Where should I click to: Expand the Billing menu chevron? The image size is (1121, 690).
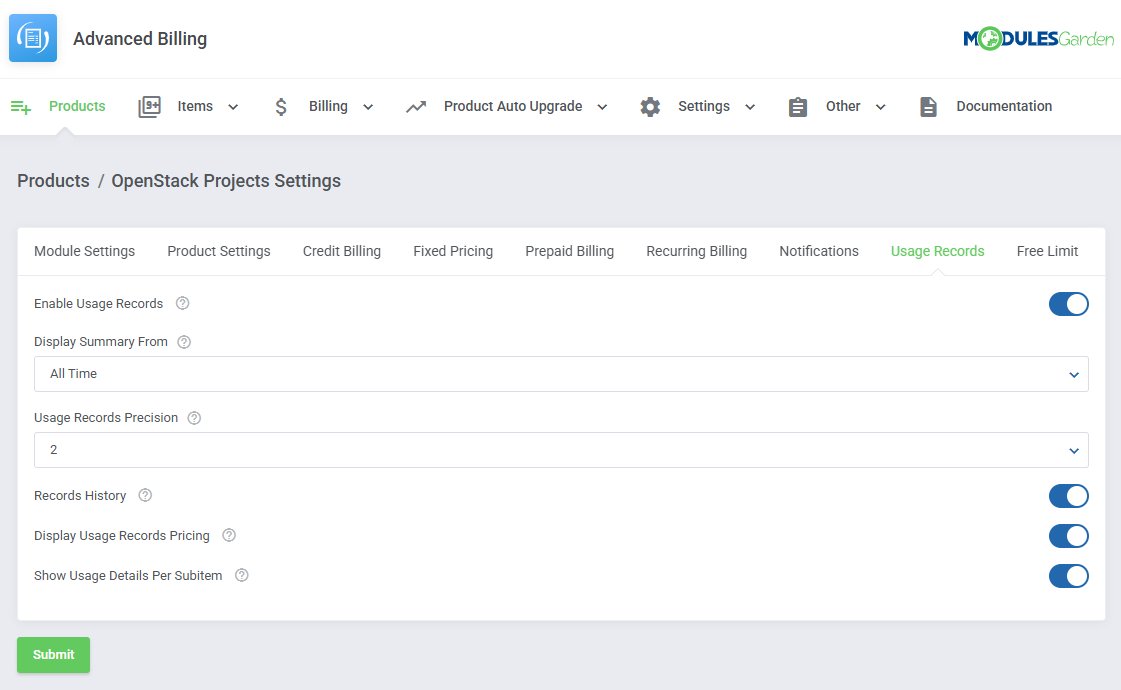(x=368, y=107)
